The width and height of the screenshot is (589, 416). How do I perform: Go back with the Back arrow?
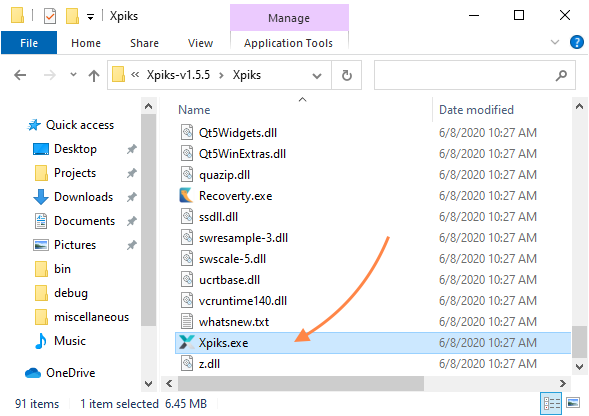click(x=20, y=75)
